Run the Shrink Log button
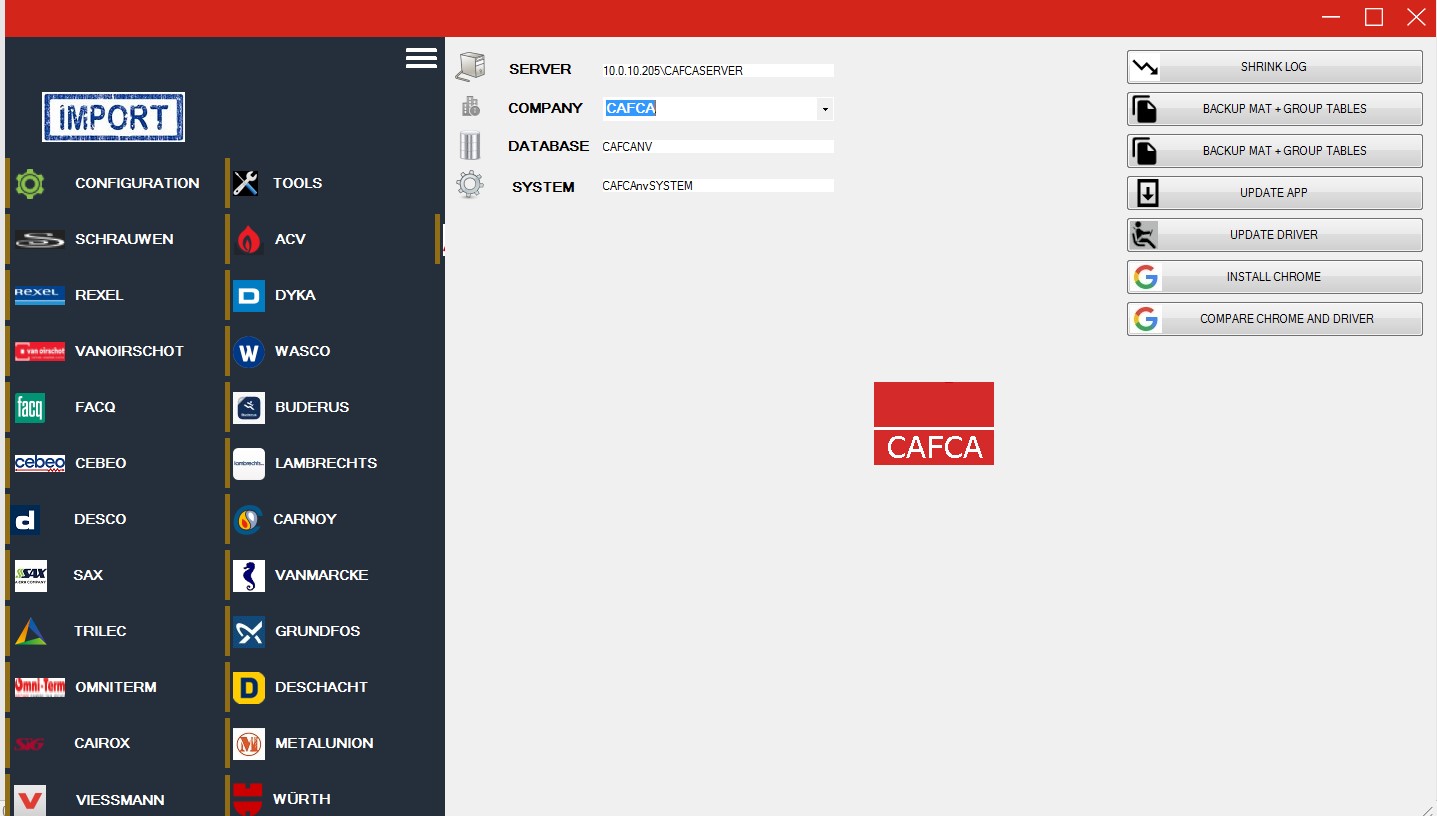This screenshot has width=1437, height=816. [x=1274, y=67]
